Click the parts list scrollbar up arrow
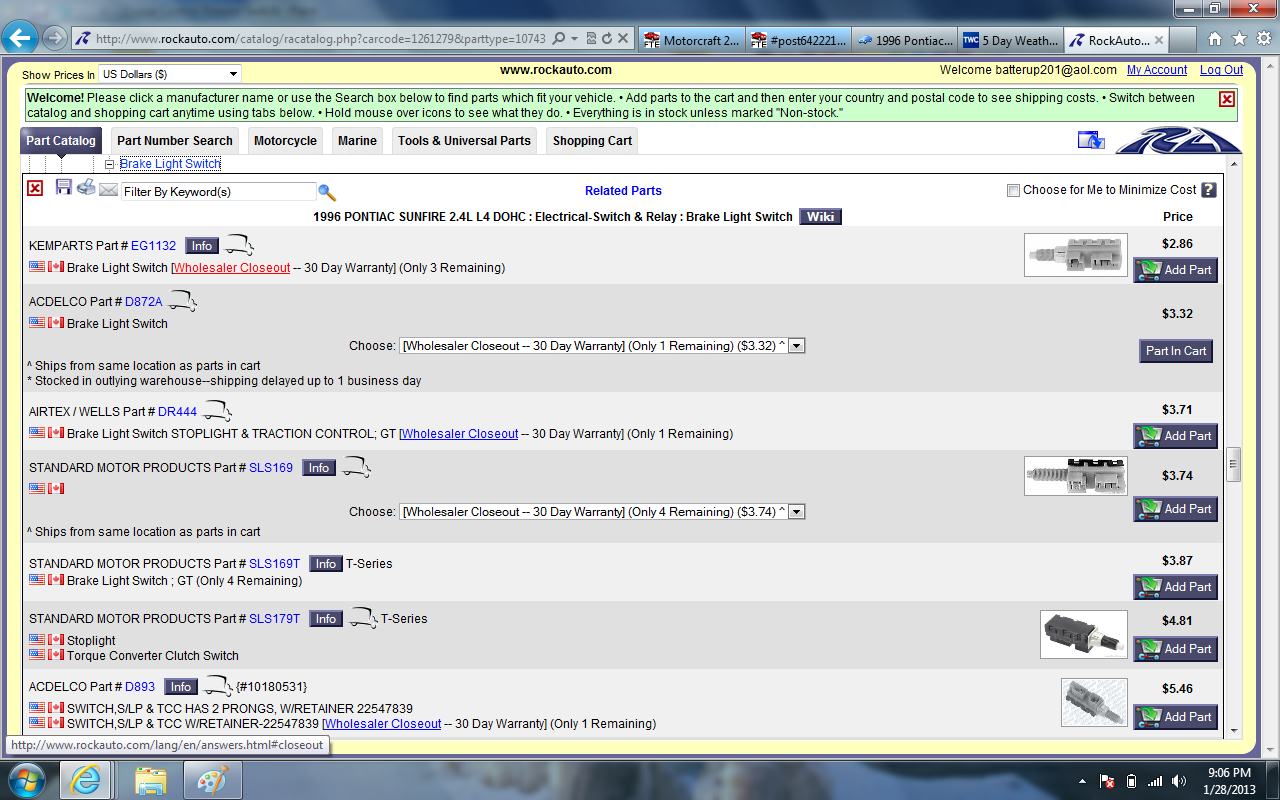 point(1234,164)
